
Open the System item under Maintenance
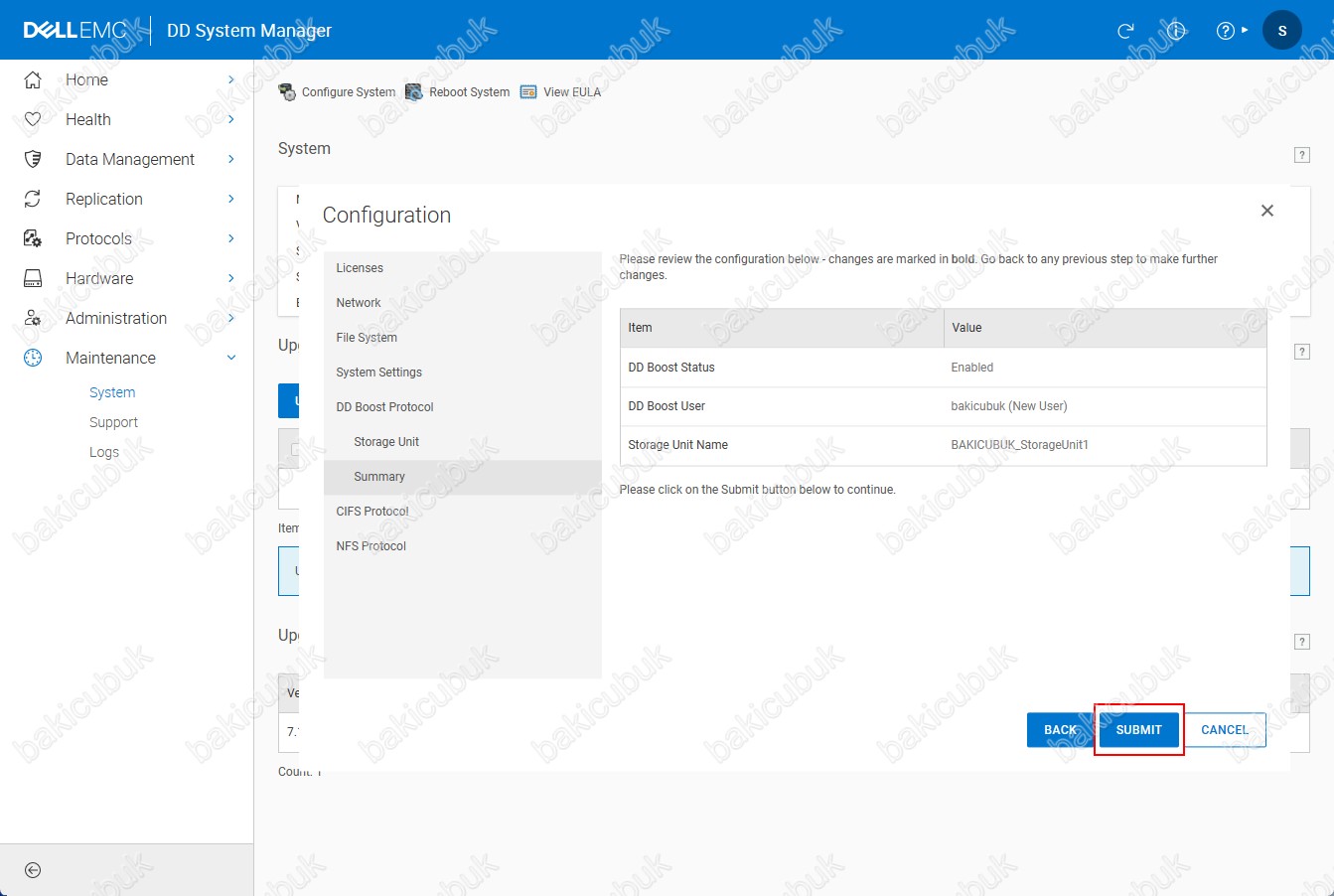tap(112, 392)
